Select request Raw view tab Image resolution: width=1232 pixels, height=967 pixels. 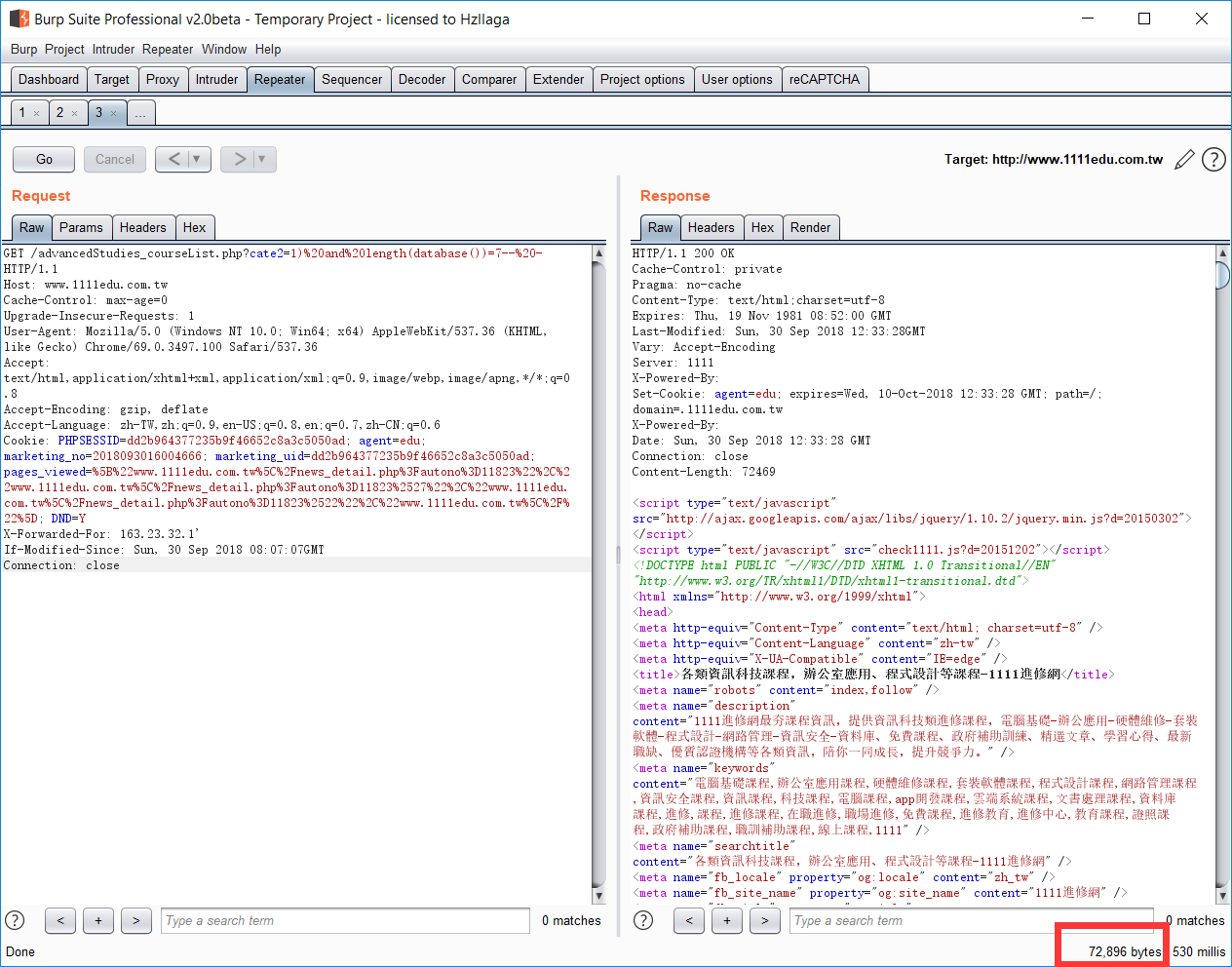pyautogui.click(x=31, y=227)
